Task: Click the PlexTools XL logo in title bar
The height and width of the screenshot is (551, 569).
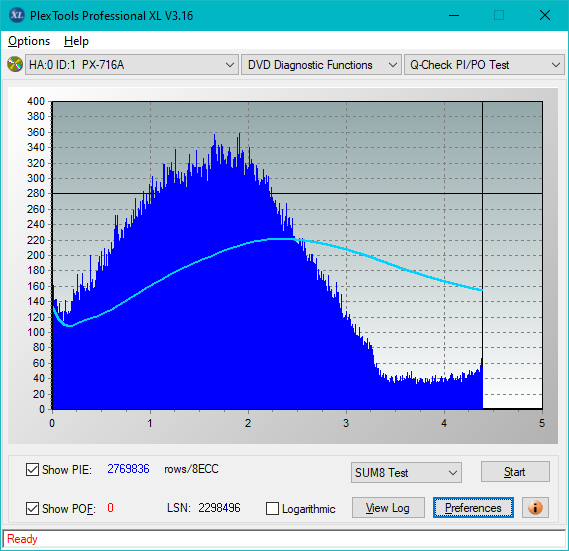Action: [x=17, y=15]
